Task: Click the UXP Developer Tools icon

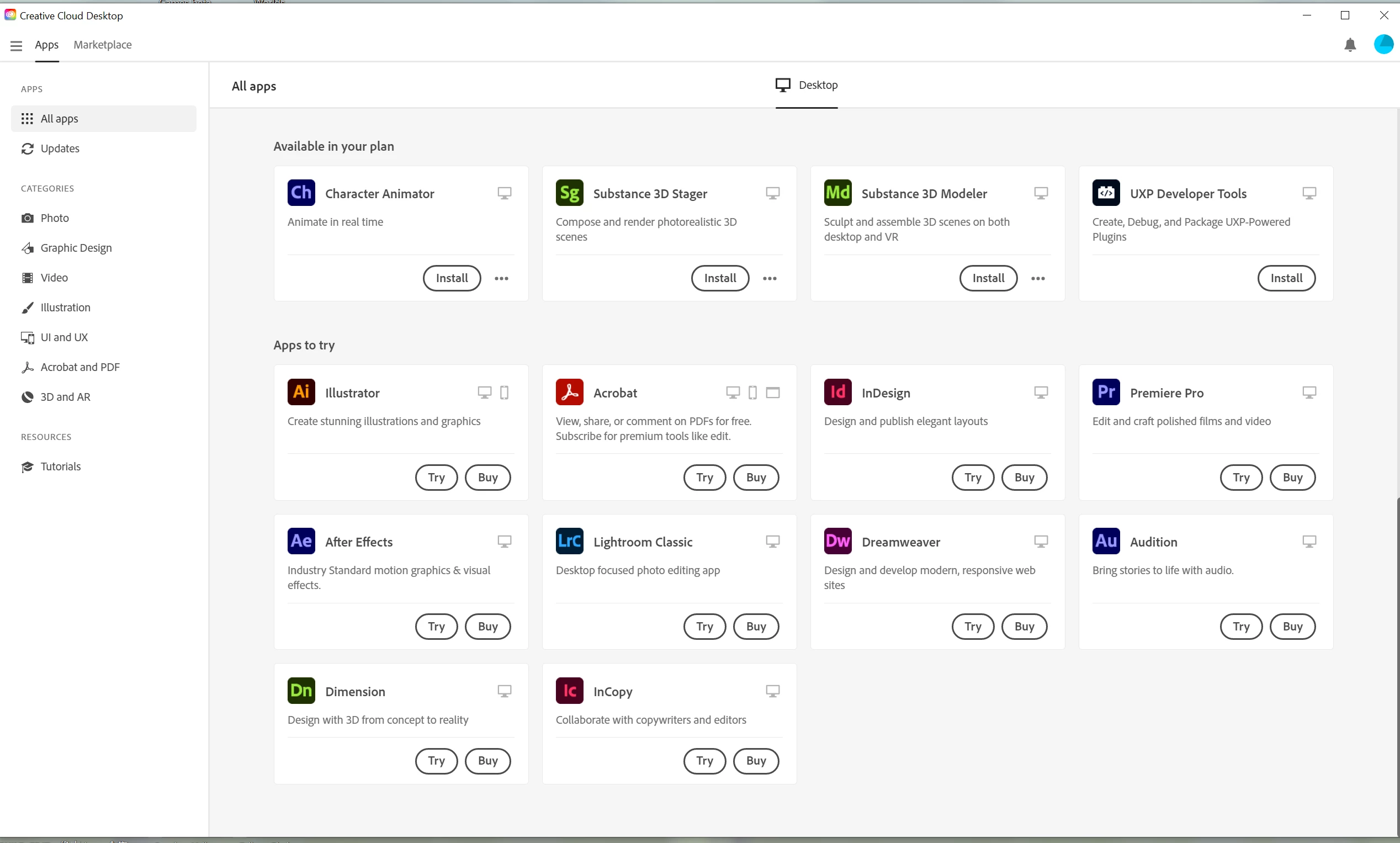Action: coord(1105,193)
